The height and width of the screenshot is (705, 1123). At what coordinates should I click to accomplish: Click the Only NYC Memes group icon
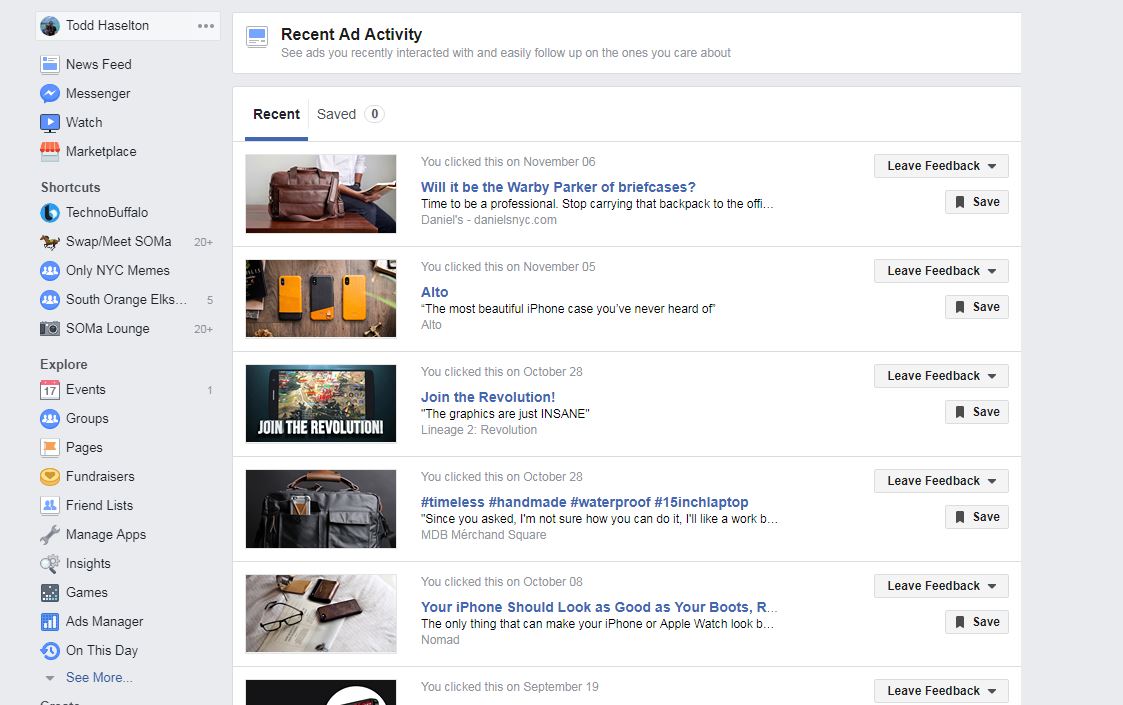point(49,270)
